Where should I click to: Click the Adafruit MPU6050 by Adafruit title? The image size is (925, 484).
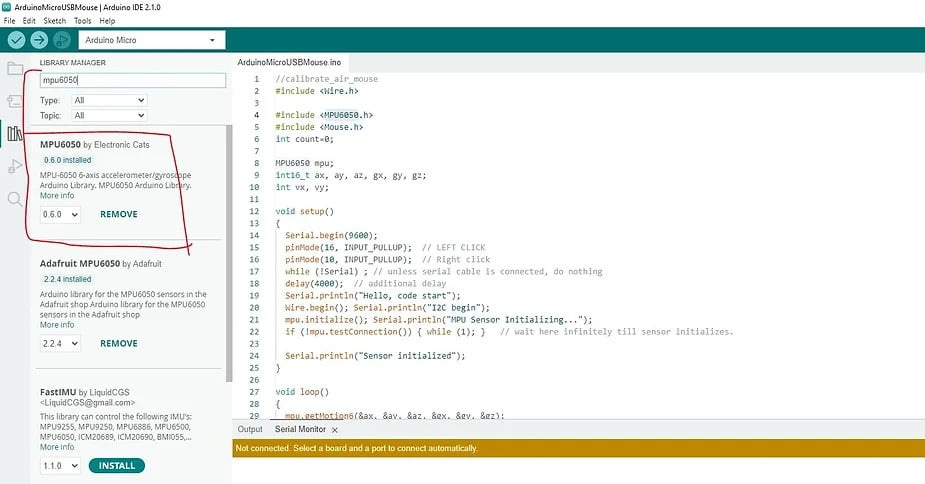pos(100,263)
